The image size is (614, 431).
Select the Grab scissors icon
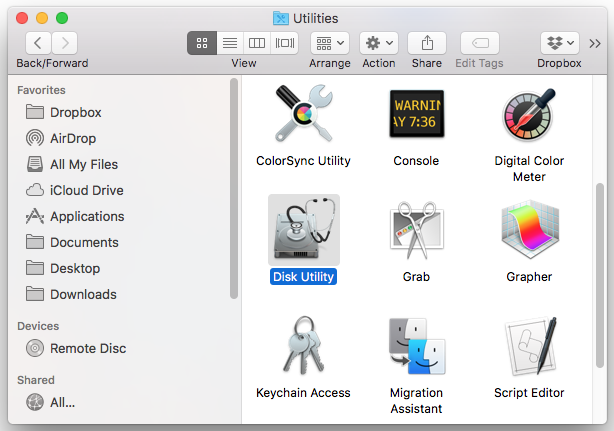[417, 230]
